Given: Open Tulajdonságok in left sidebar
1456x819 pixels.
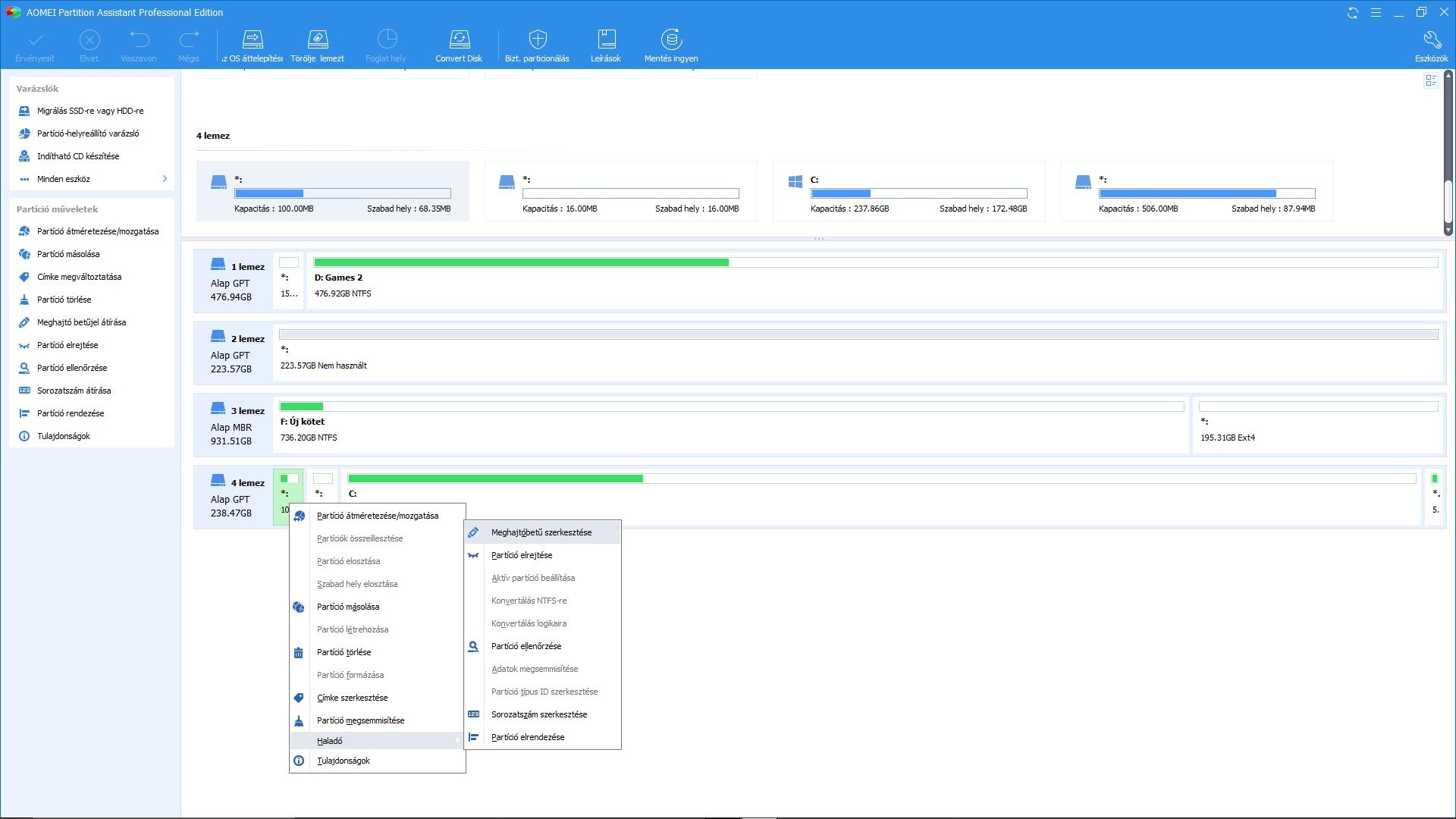Looking at the screenshot, I should click(x=64, y=436).
